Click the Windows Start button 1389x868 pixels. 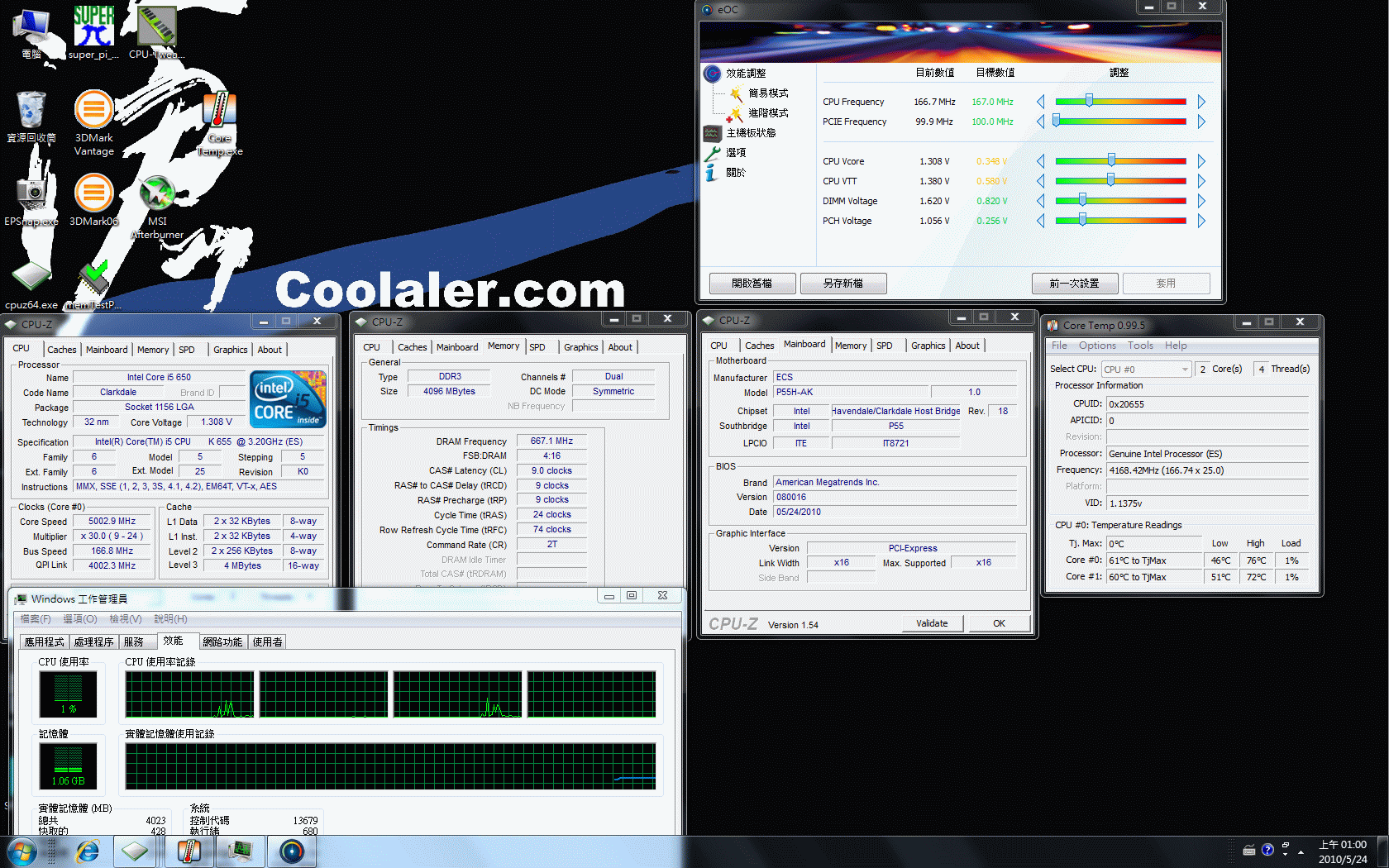(x=22, y=851)
